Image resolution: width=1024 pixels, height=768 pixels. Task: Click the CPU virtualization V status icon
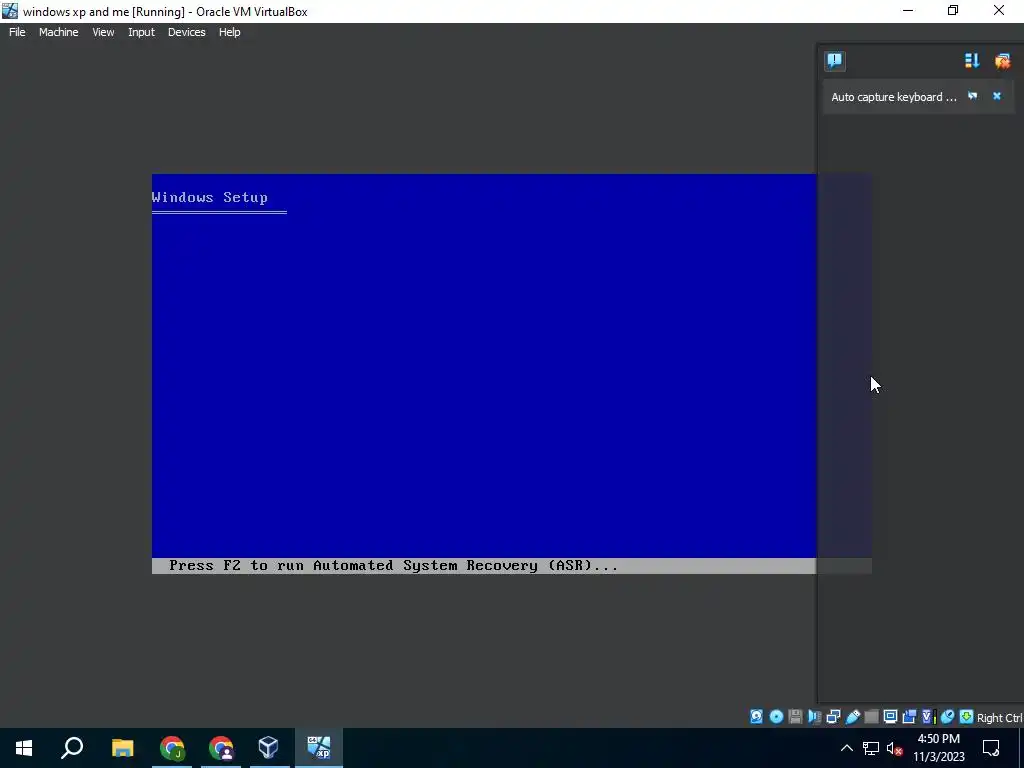pyautogui.click(x=929, y=716)
